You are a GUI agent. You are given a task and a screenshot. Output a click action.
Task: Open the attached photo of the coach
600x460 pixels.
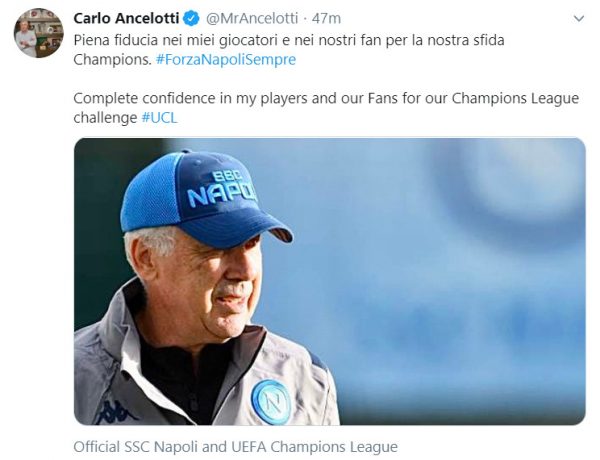(x=329, y=281)
